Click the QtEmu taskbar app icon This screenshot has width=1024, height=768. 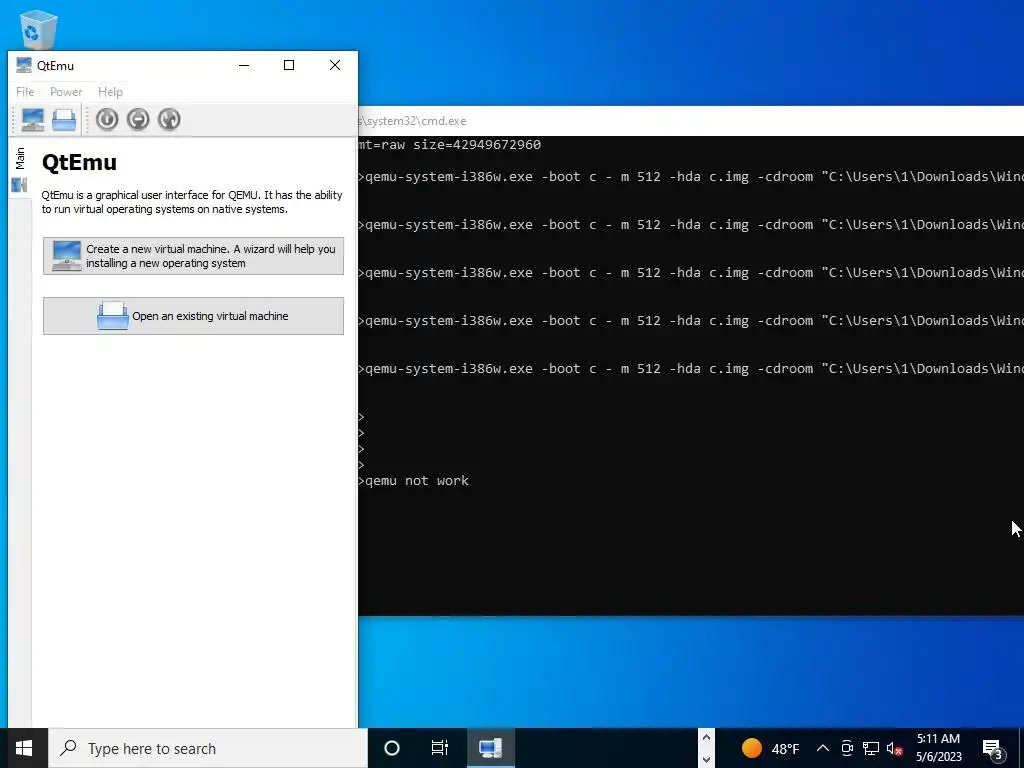click(490, 748)
